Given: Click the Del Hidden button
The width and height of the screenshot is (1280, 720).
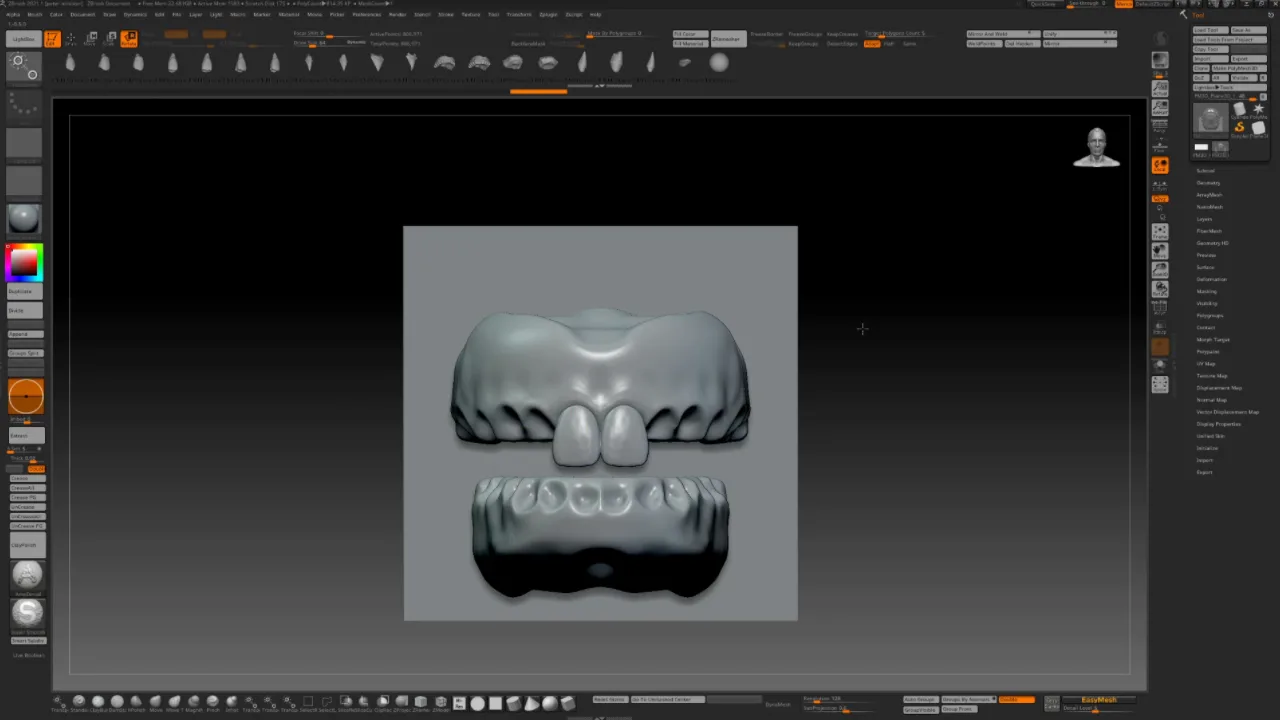Looking at the screenshot, I should click(x=1022, y=44).
